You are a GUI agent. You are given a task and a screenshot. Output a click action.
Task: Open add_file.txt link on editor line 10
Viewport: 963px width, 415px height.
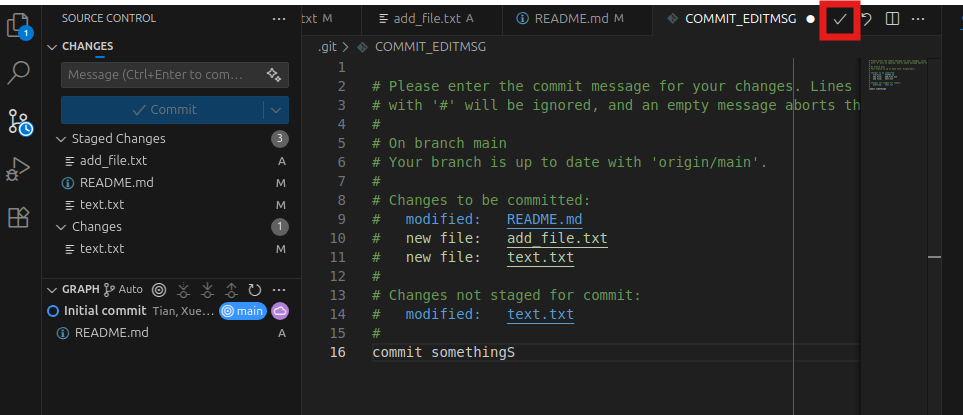(x=557, y=238)
